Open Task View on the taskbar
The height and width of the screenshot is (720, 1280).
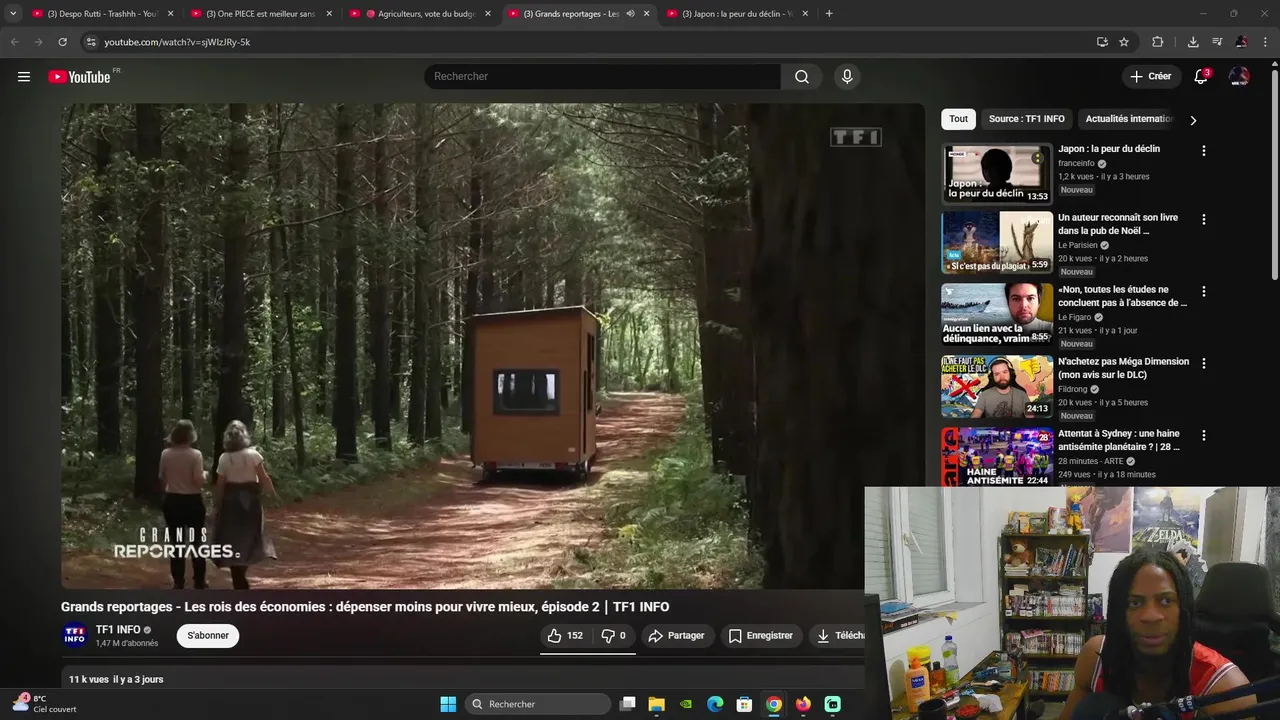pyautogui.click(x=628, y=704)
